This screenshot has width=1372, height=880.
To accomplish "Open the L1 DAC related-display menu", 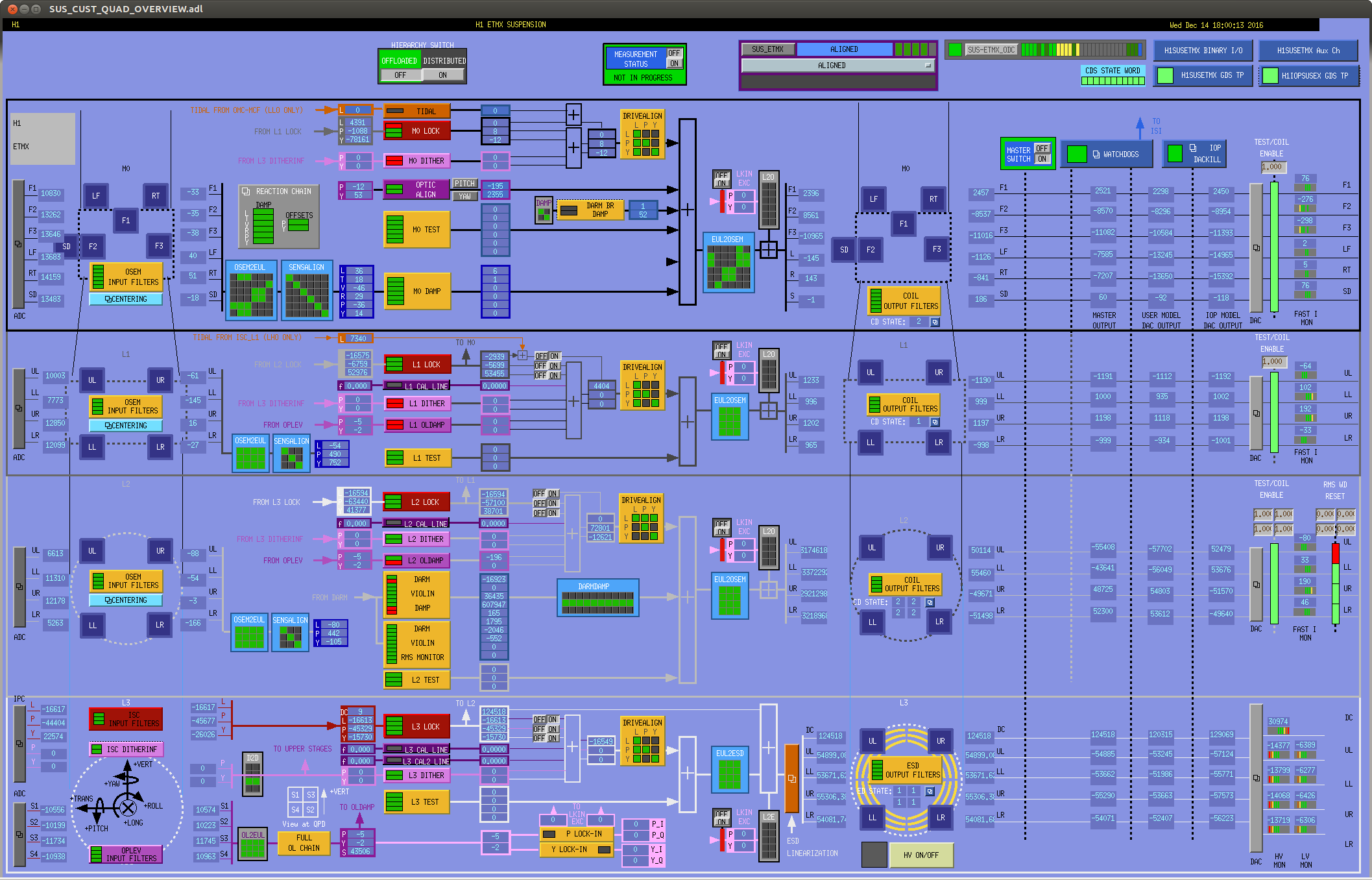I will (1257, 413).
